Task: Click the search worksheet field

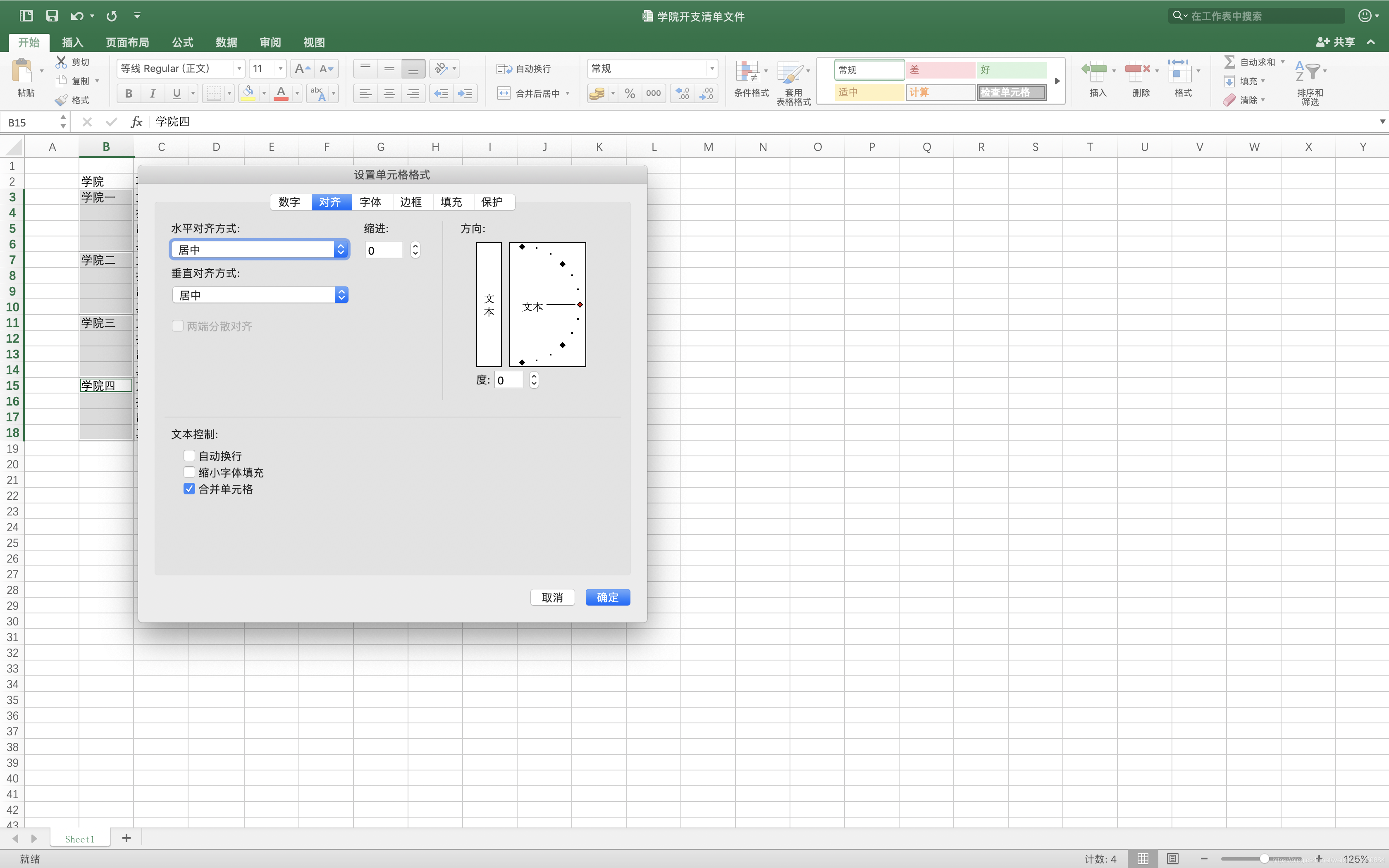Action: pos(1256,16)
